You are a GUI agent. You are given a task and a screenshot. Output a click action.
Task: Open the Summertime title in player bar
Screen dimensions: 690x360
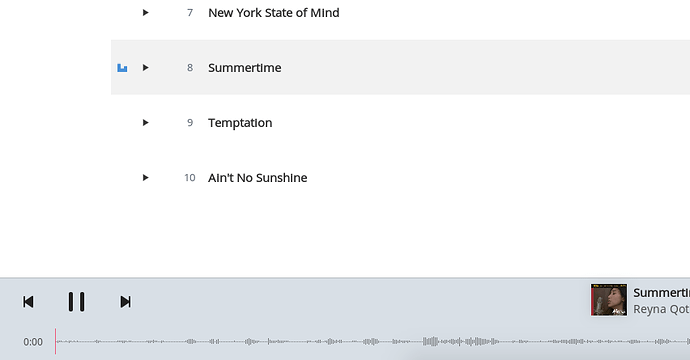(661, 293)
